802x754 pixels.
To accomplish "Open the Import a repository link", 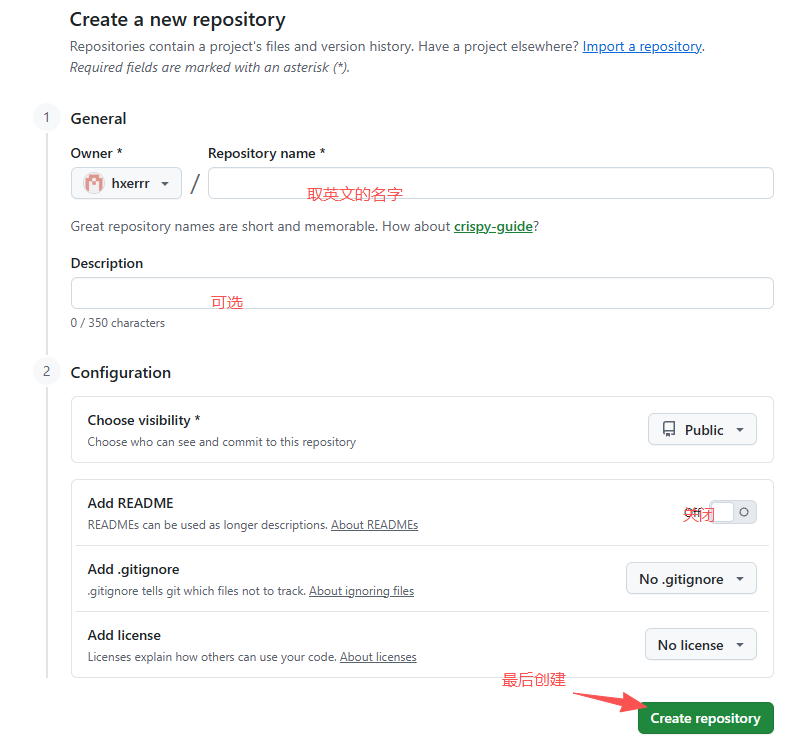I will [x=642, y=47].
